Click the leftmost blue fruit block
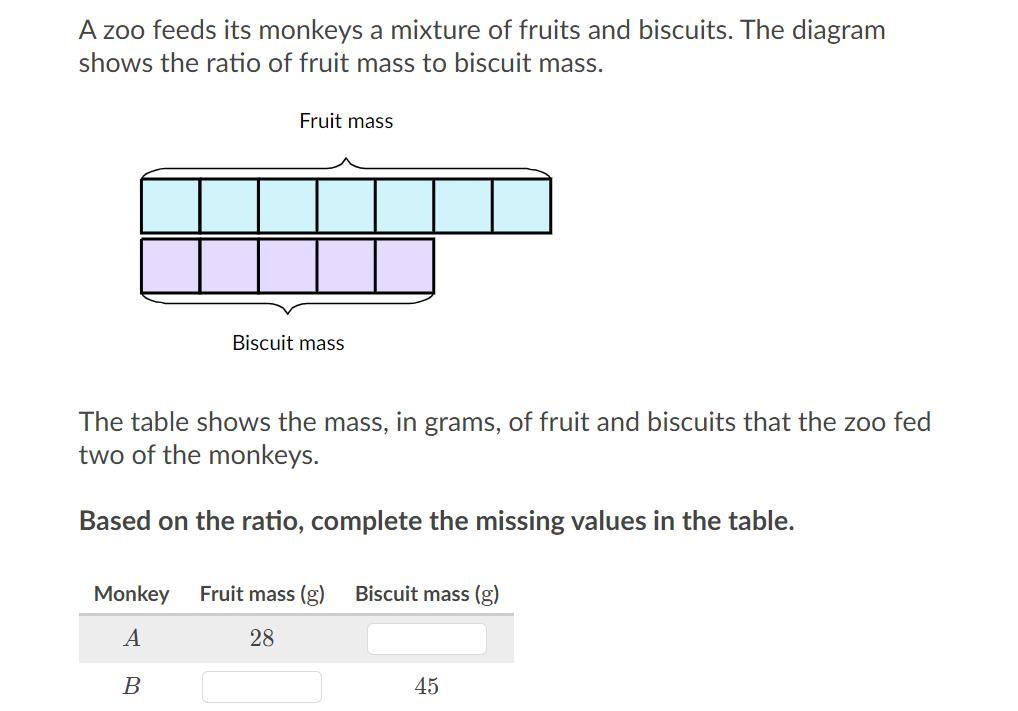This screenshot has width=1018, height=711. click(x=170, y=205)
